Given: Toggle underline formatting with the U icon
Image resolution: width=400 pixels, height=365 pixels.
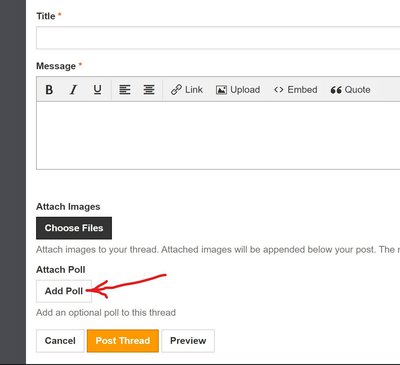Looking at the screenshot, I should coord(97,90).
